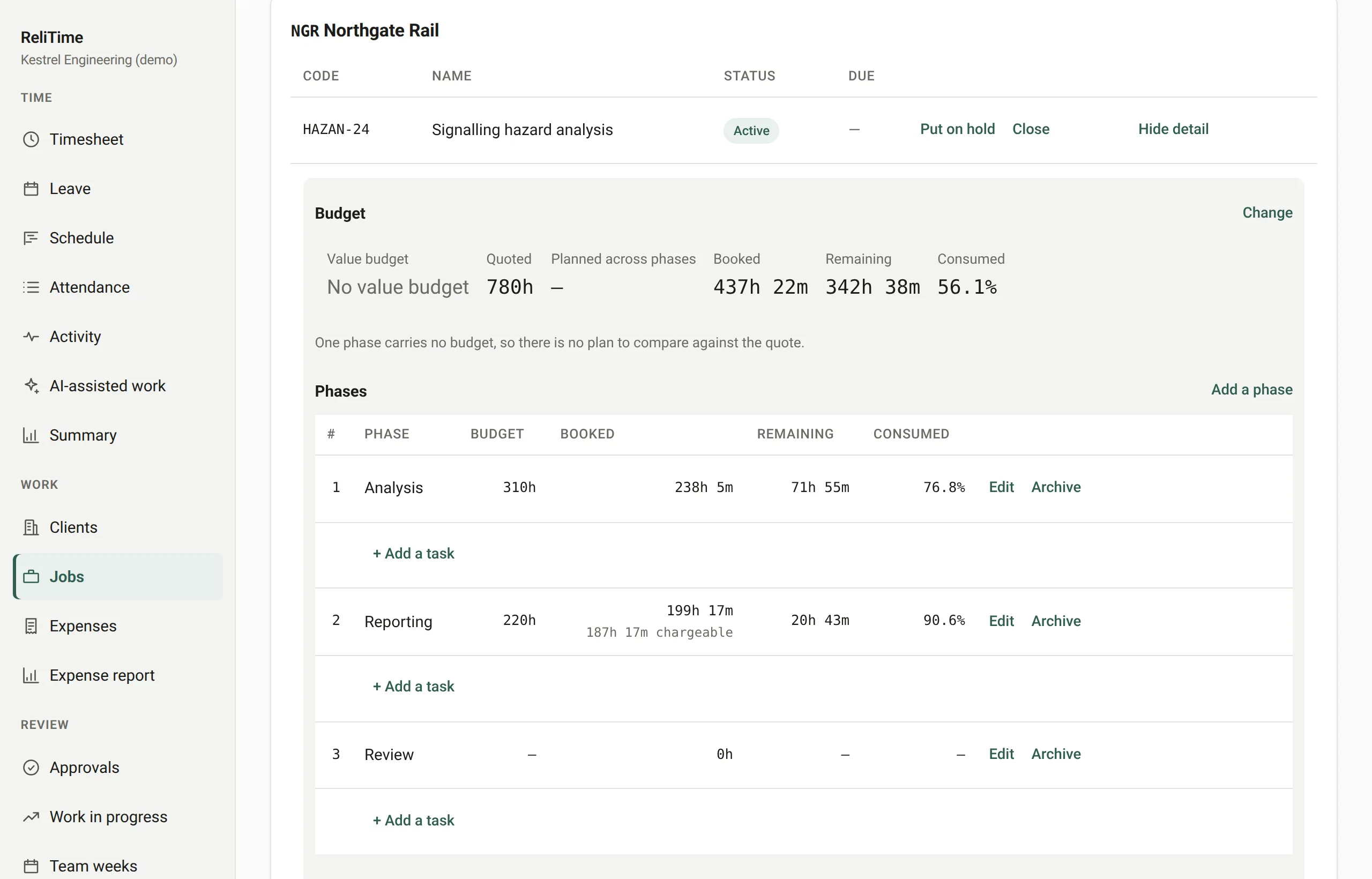Click the Jobs briefcase icon
The height and width of the screenshot is (879, 1372).
(31, 577)
